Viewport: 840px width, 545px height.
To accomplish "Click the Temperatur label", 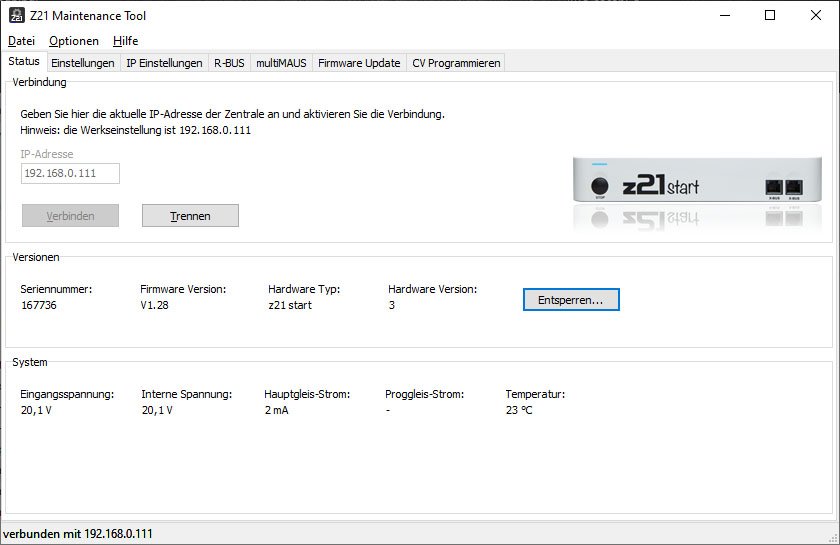I will 535,394.
